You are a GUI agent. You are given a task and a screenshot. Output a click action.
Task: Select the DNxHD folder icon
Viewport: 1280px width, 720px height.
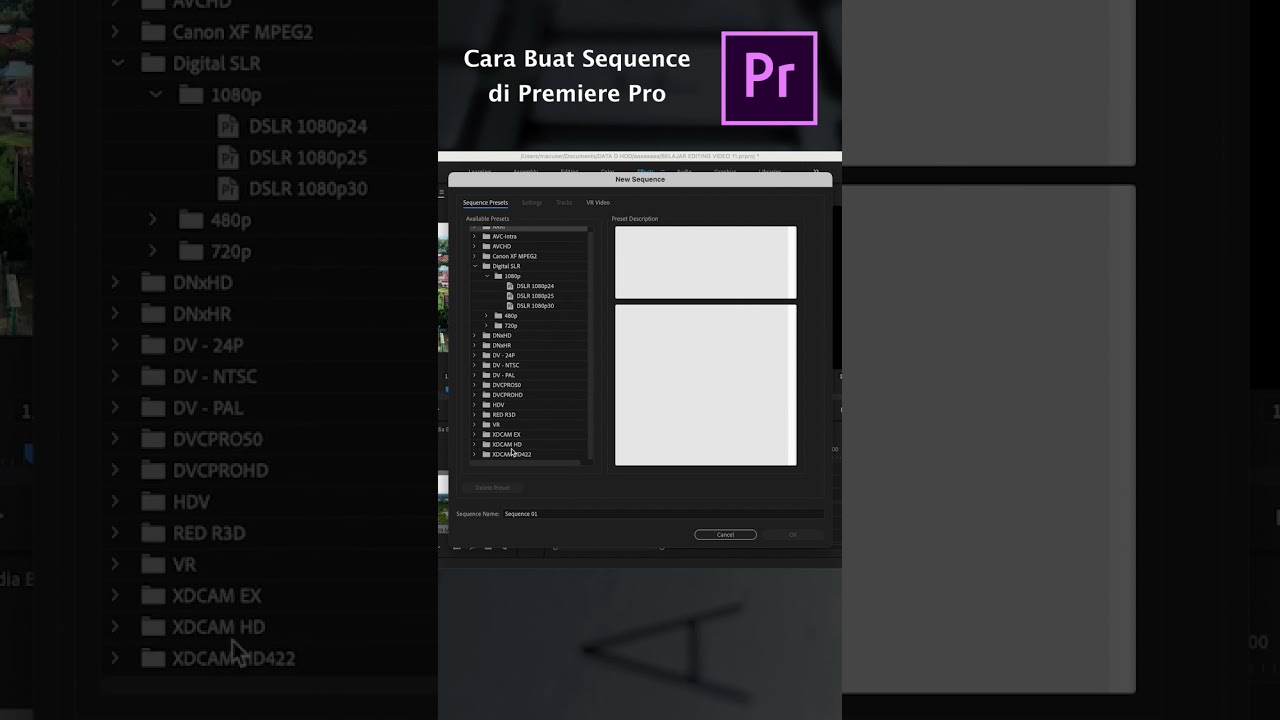tap(486, 335)
